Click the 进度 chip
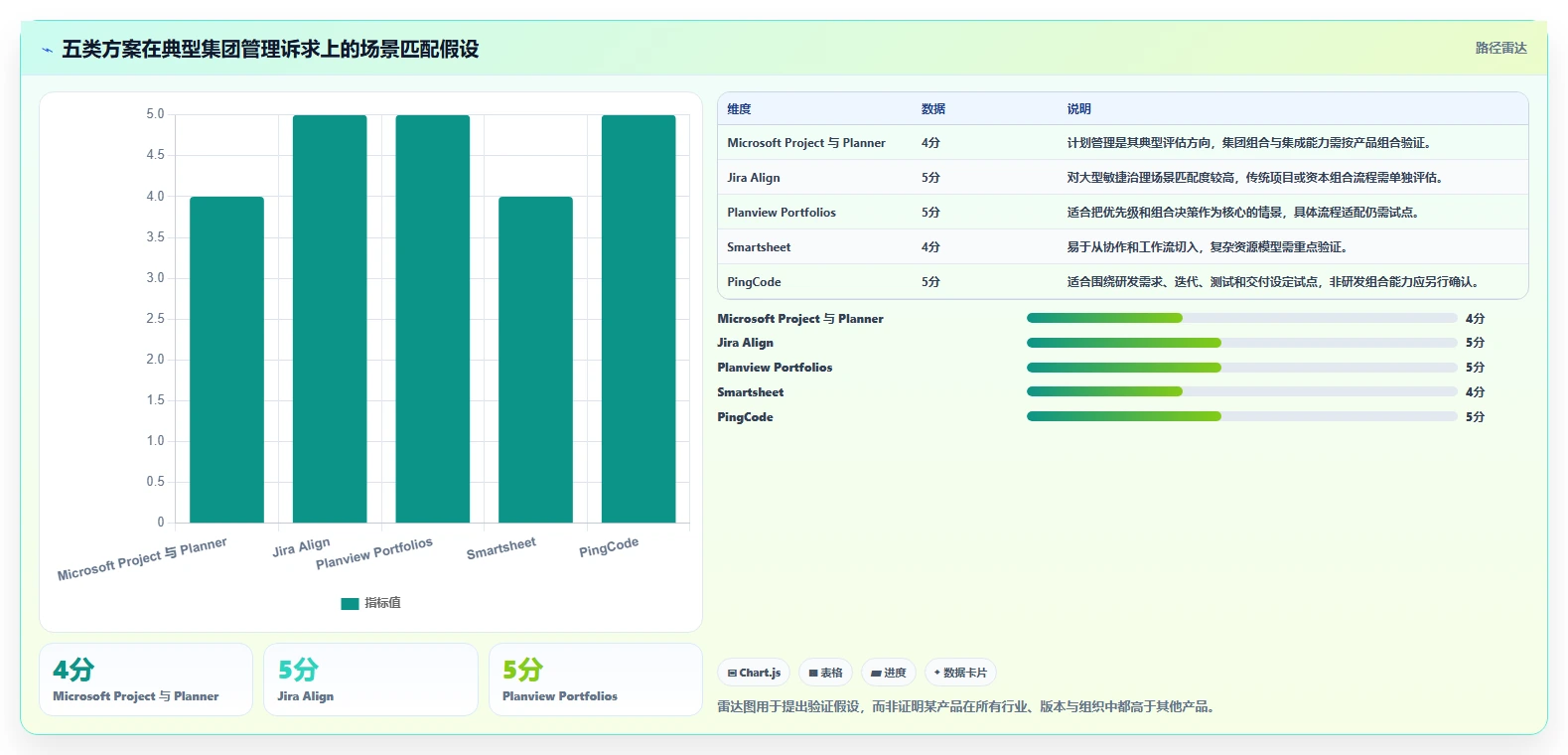 [x=888, y=673]
